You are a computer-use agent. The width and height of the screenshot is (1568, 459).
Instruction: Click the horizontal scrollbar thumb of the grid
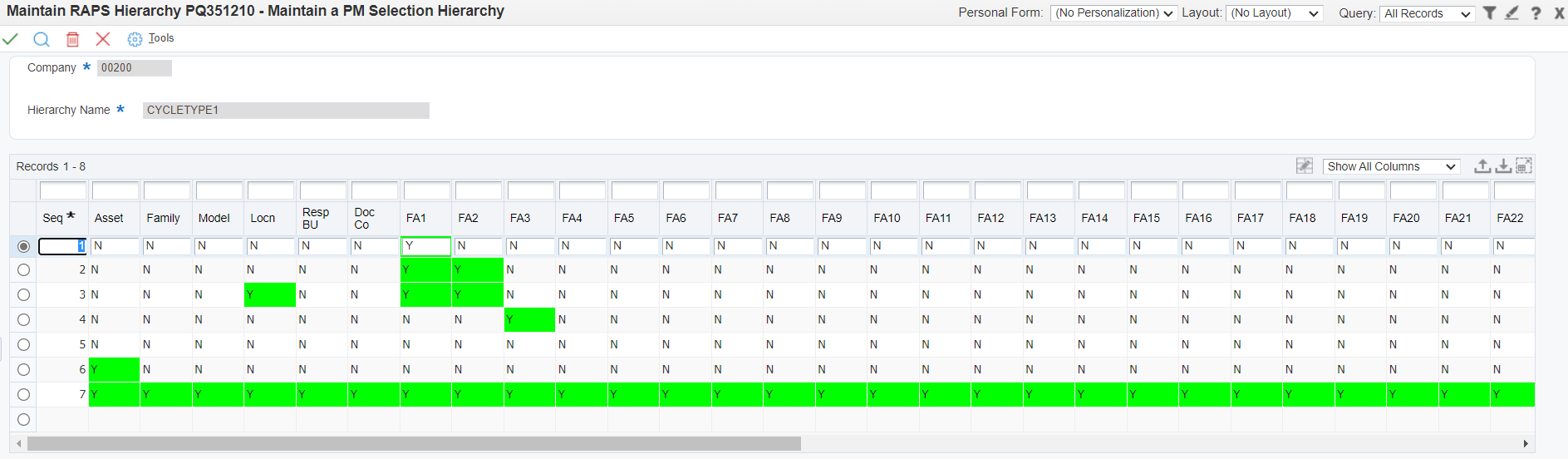pyautogui.click(x=414, y=444)
